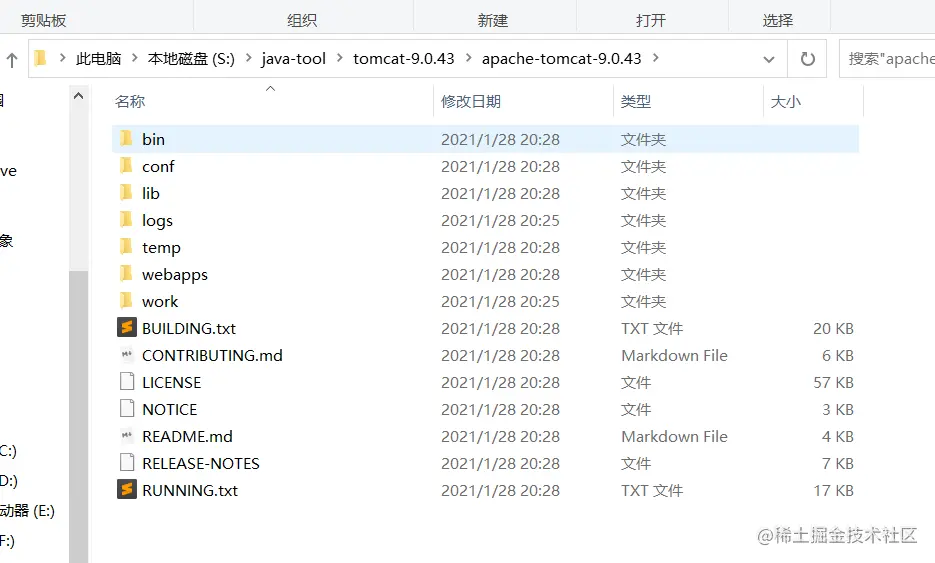Click the 20 KB size of BUILDING.txt
The image size is (935, 563).
click(834, 329)
